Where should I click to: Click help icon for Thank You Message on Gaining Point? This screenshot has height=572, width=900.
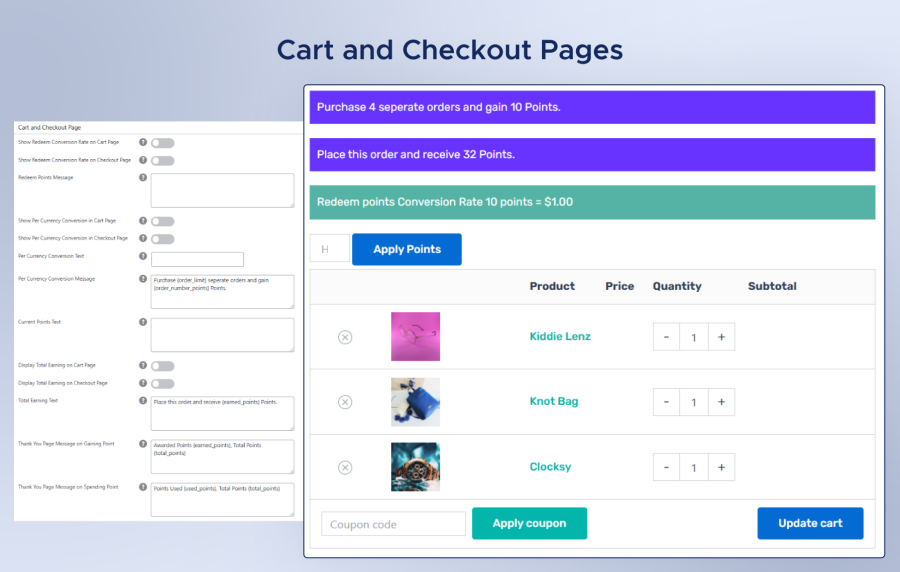pyautogui.click(x=143, y=444)
